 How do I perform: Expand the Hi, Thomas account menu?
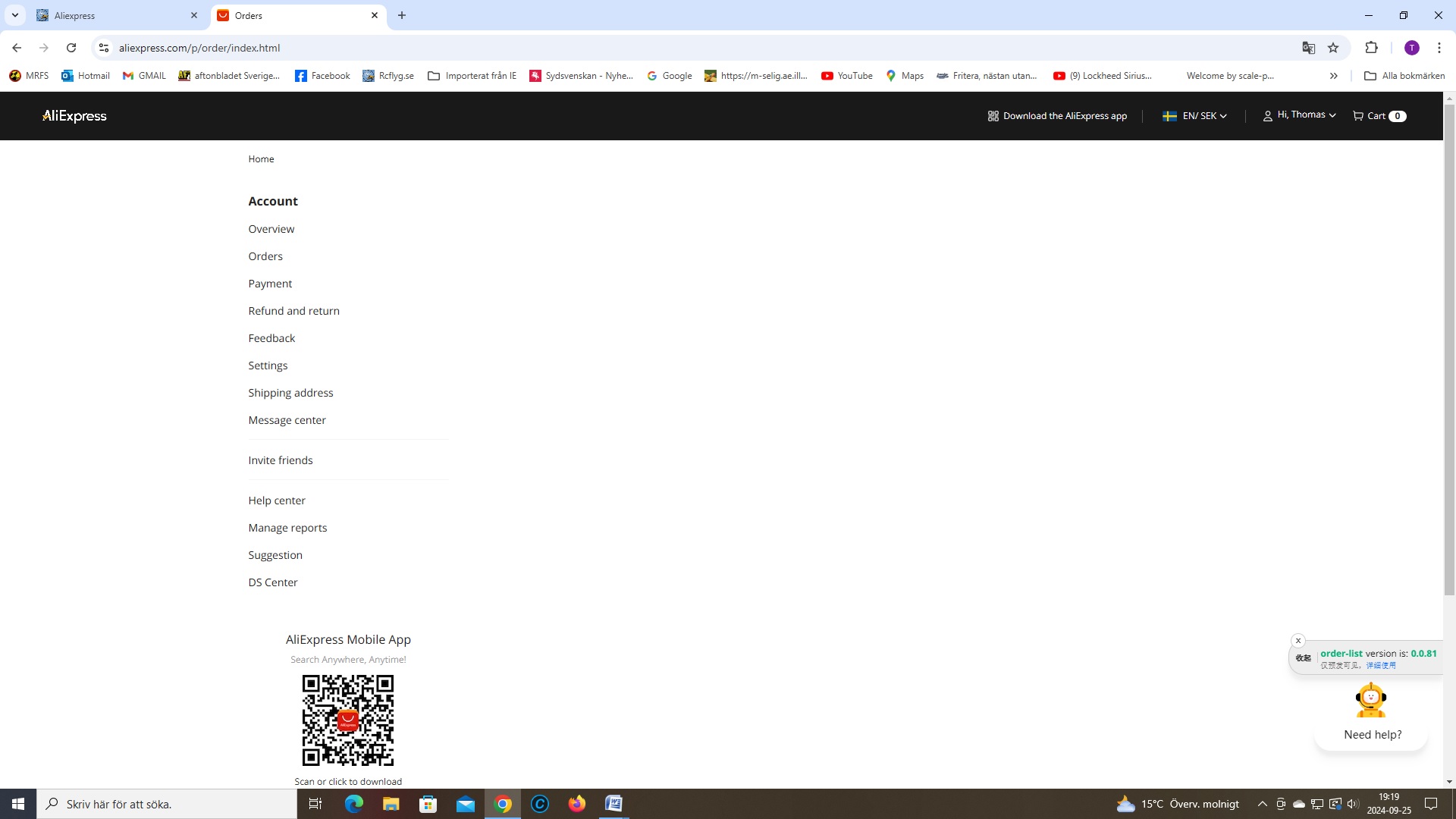1299,115
